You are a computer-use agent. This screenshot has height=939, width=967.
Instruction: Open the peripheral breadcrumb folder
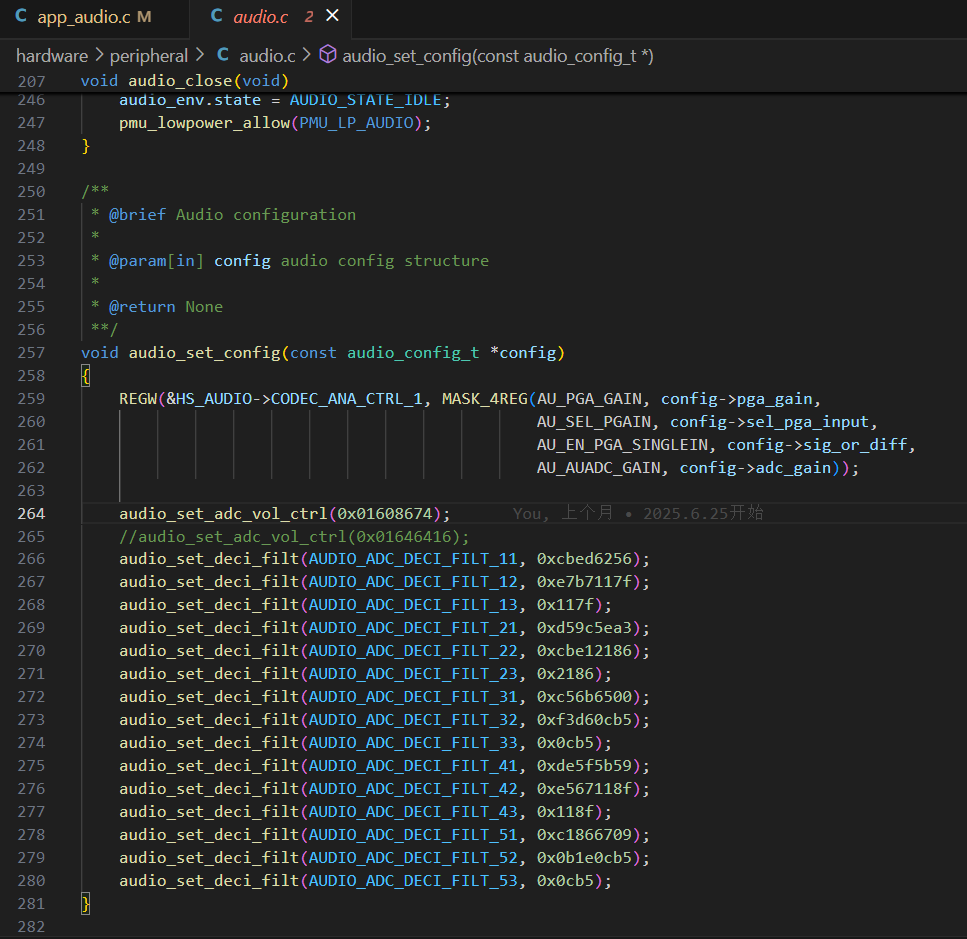click(149, 56)
